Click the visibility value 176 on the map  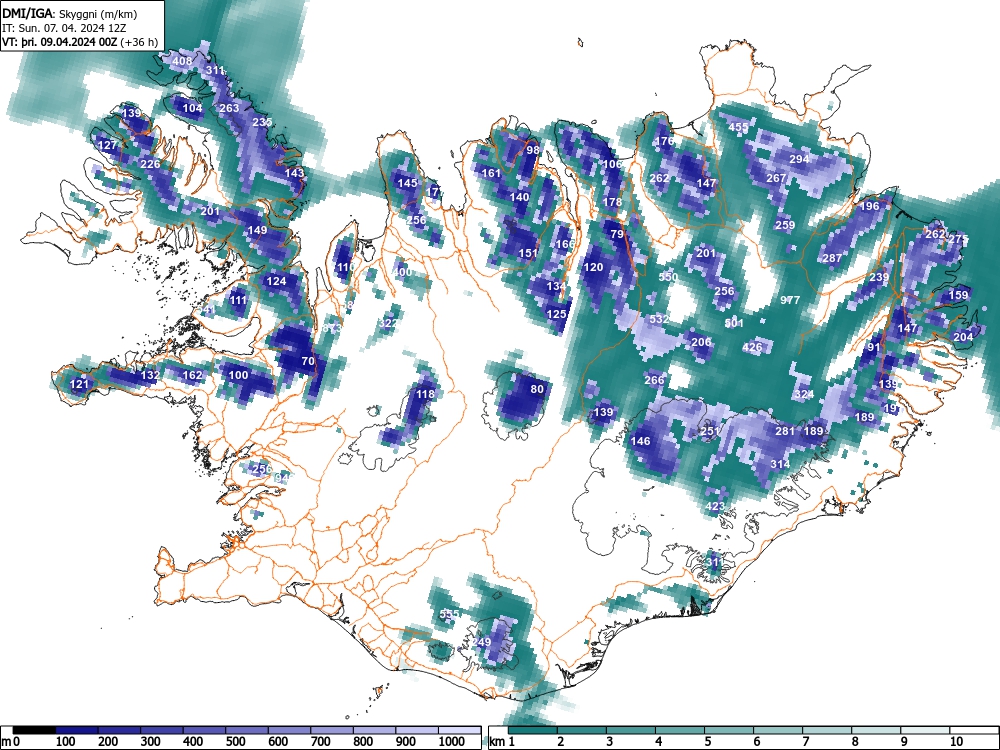pyautogui.click(x=665, y=141)
